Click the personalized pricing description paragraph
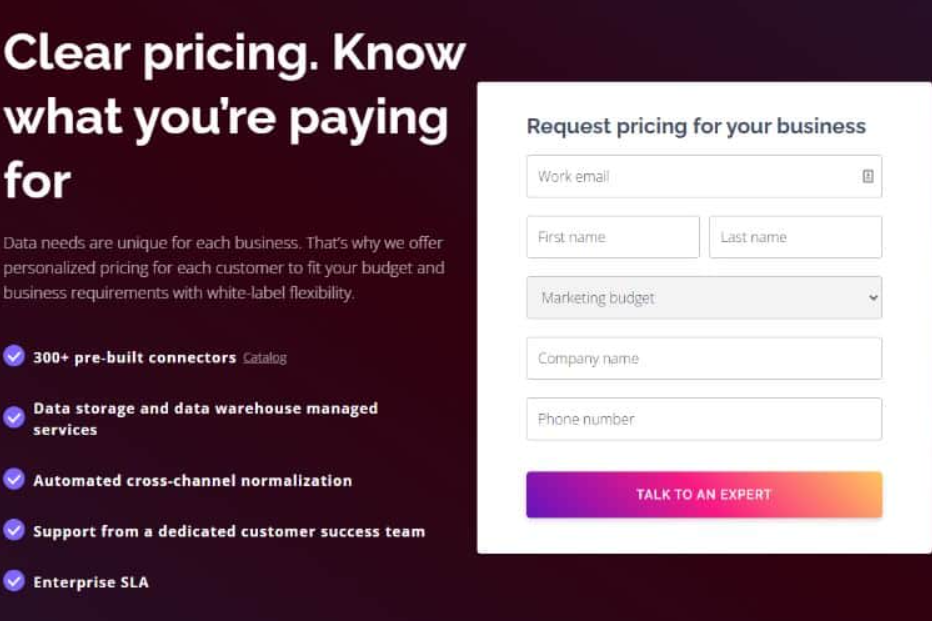The image size is (932, 621). click(x=223, y=268)
